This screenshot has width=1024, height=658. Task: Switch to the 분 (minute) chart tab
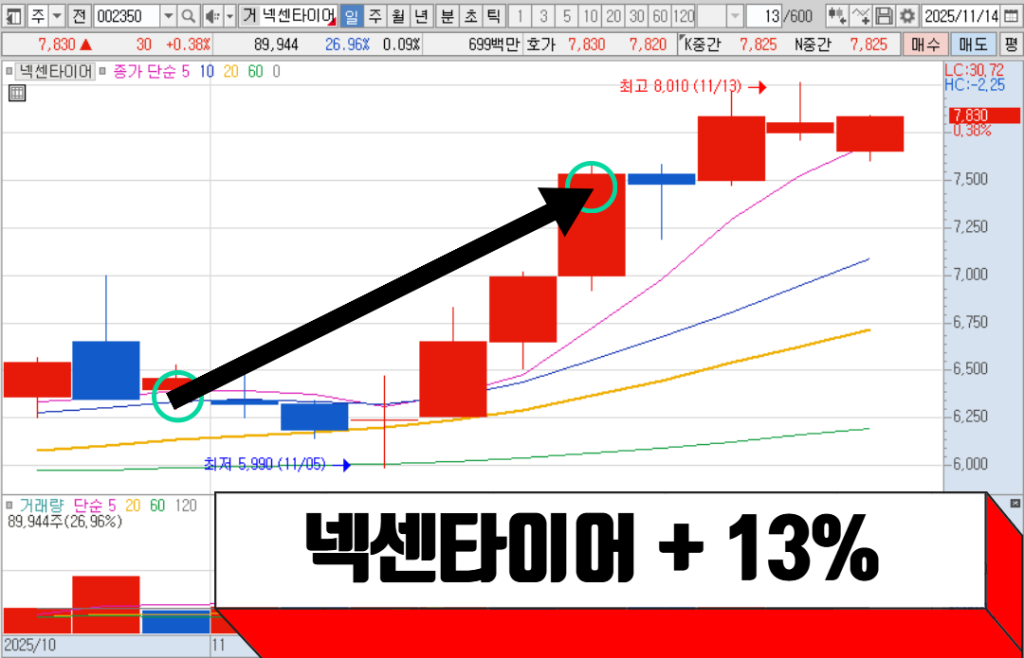tap(447, 17)
